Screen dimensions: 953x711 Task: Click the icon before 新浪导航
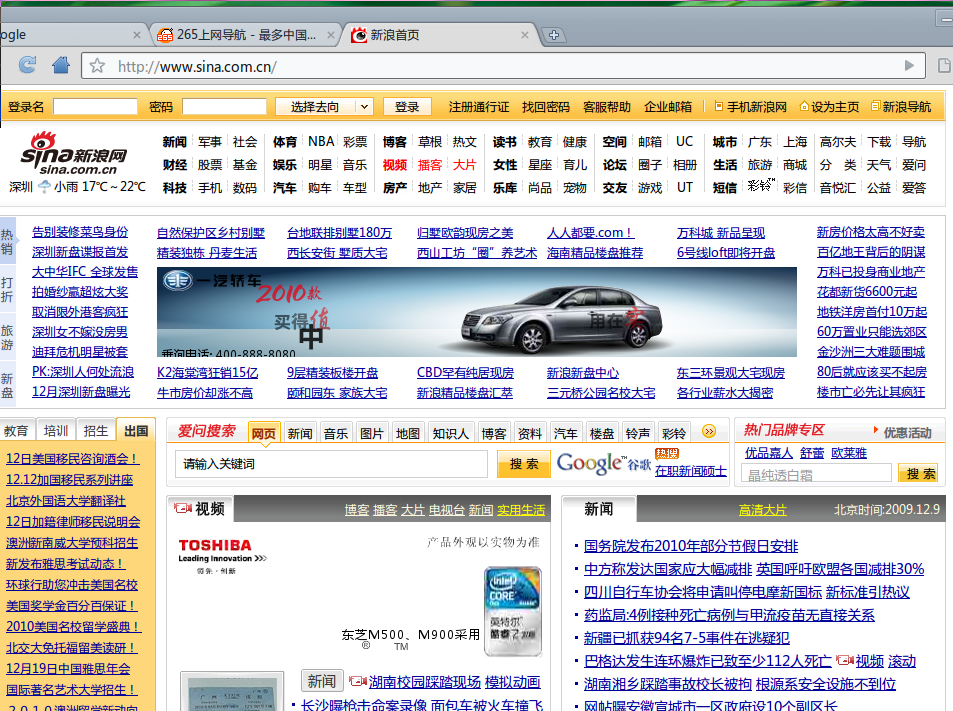[x=875, y=106]
